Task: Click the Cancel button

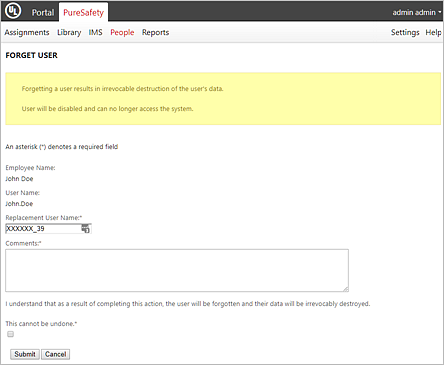Action: [55, 354]
